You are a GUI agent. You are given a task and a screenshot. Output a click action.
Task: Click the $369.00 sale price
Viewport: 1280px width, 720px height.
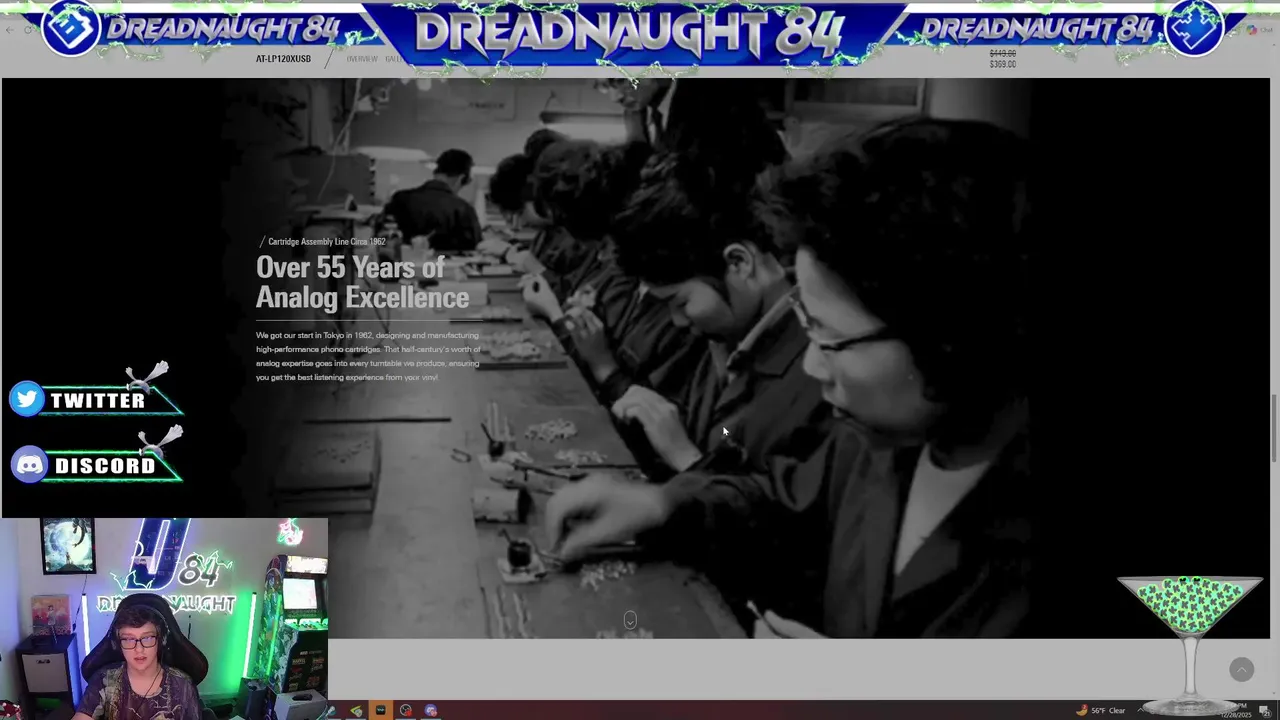(1002, 64)
